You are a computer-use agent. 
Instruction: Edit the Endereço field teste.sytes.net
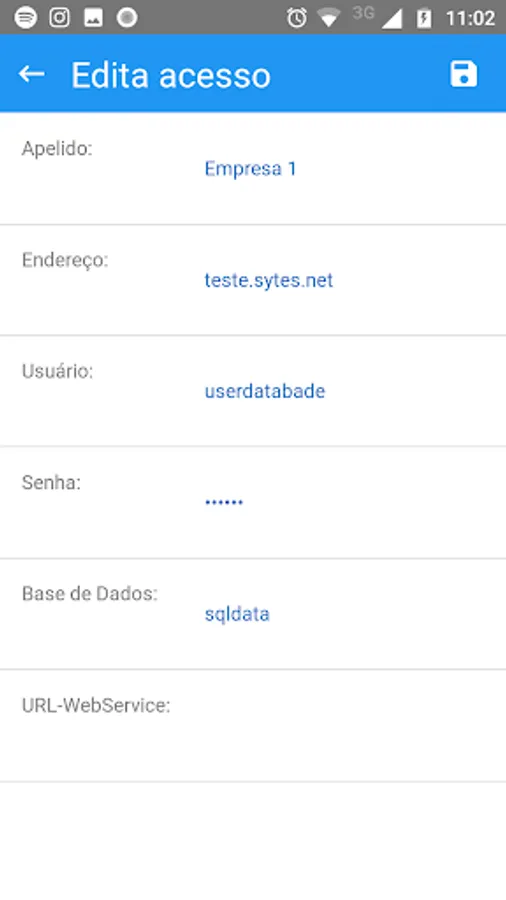point(344,280)
